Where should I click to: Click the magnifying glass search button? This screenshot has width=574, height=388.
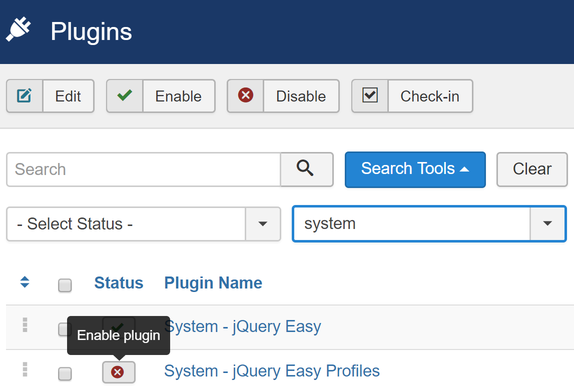(307, 169)
